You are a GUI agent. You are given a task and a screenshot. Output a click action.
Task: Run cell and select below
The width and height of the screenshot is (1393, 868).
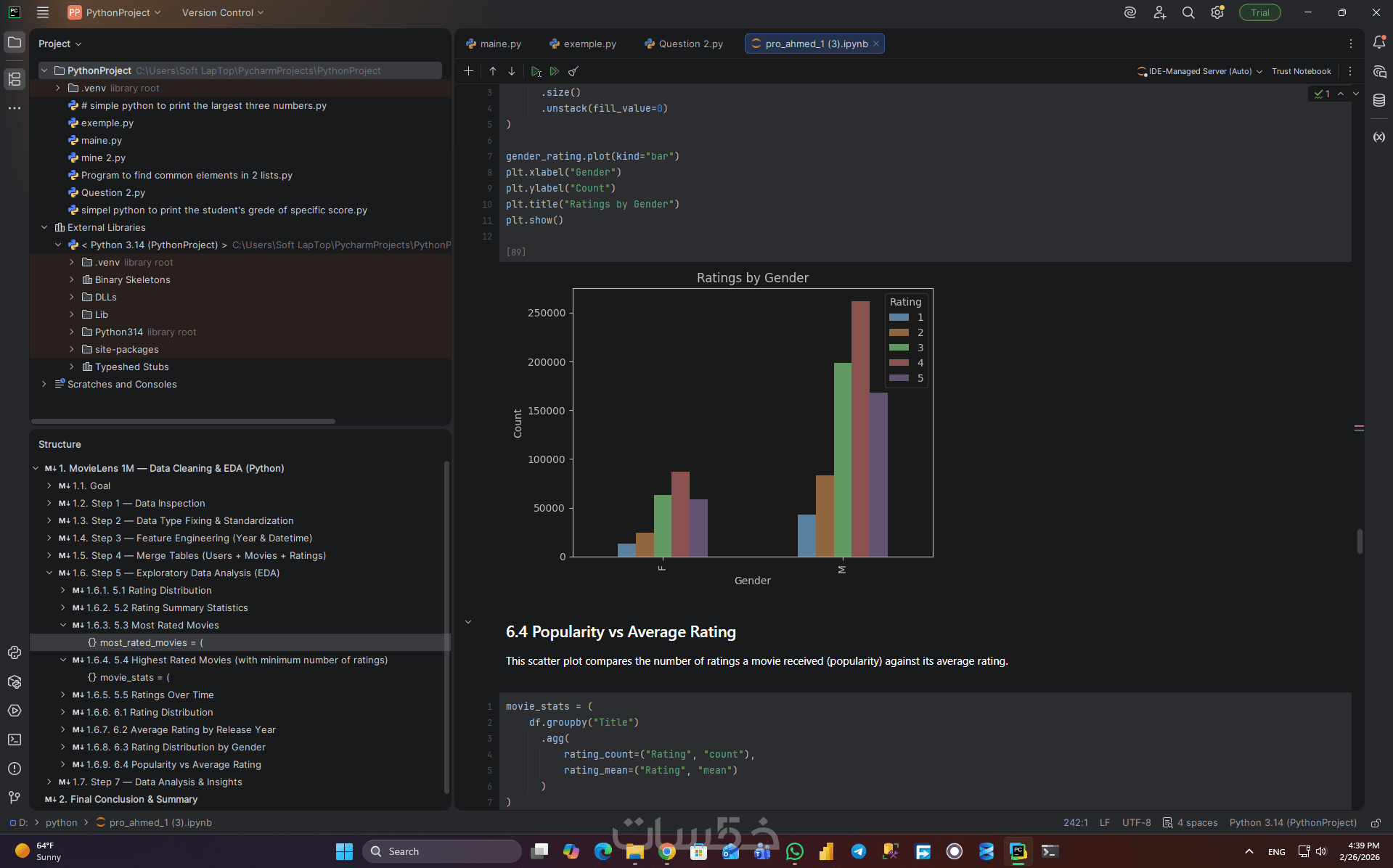pos(536,71)
